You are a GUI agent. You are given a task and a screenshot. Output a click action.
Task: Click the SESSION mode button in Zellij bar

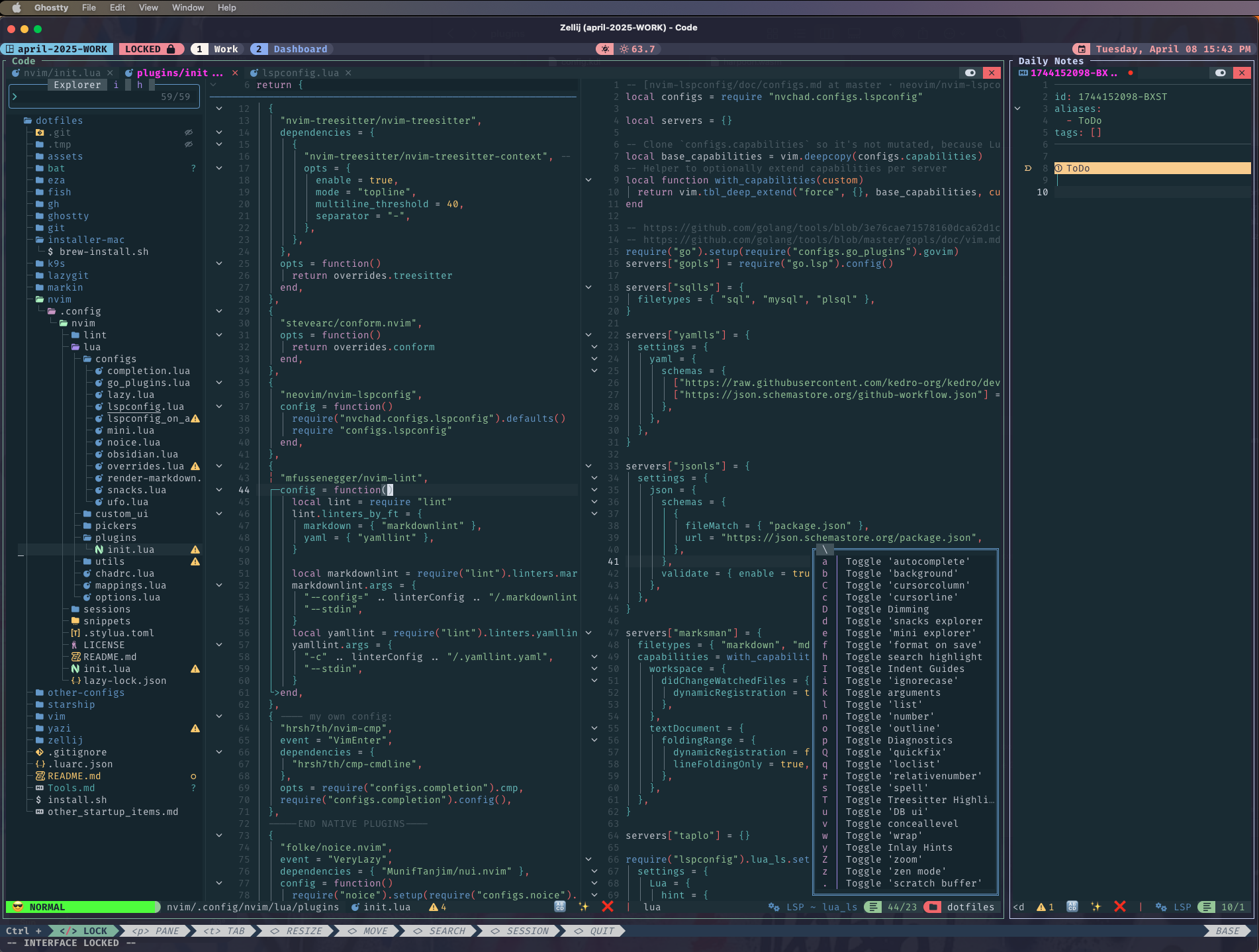pos(520,931)
